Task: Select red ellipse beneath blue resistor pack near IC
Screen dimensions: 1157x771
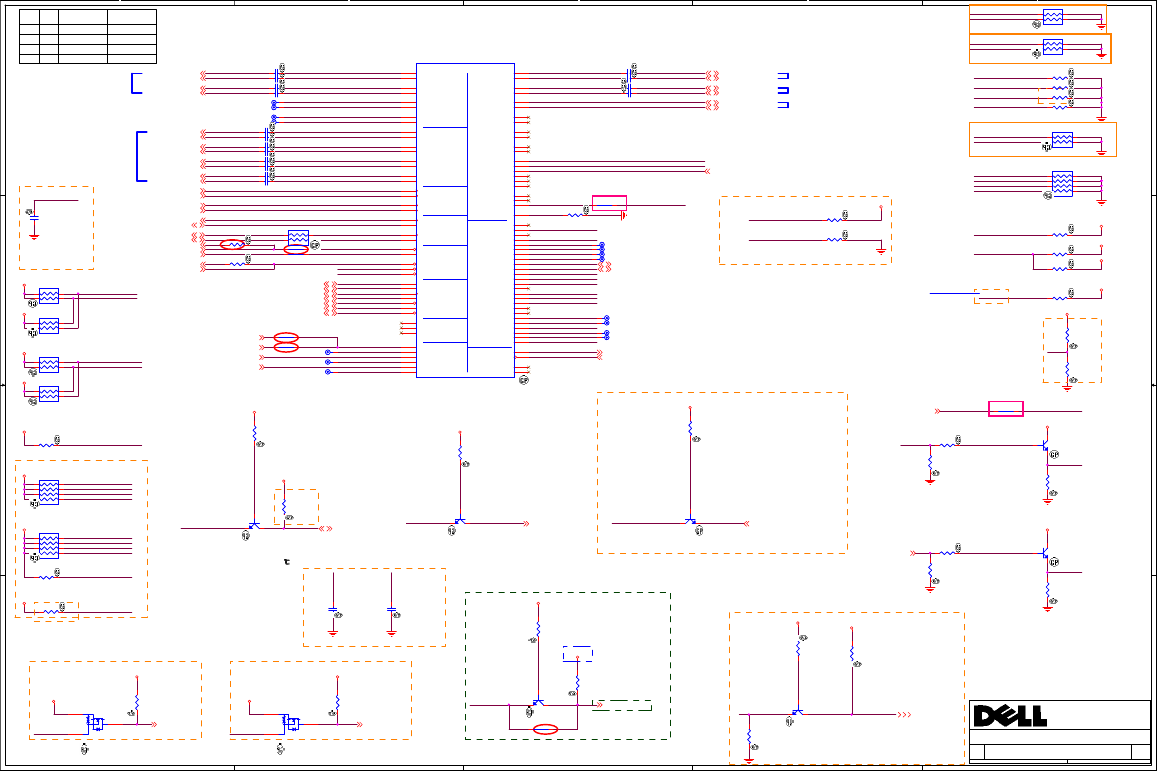Action: 296,250
